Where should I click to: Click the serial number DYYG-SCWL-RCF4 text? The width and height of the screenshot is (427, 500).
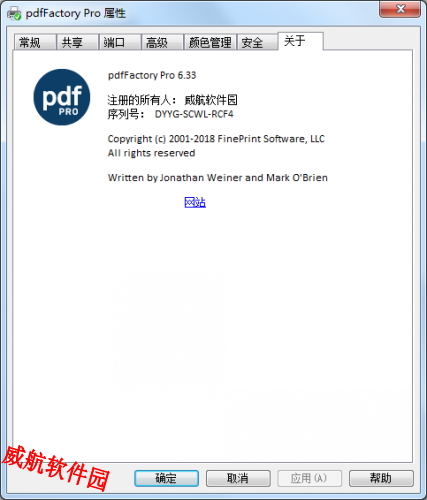tap(194, 114)
